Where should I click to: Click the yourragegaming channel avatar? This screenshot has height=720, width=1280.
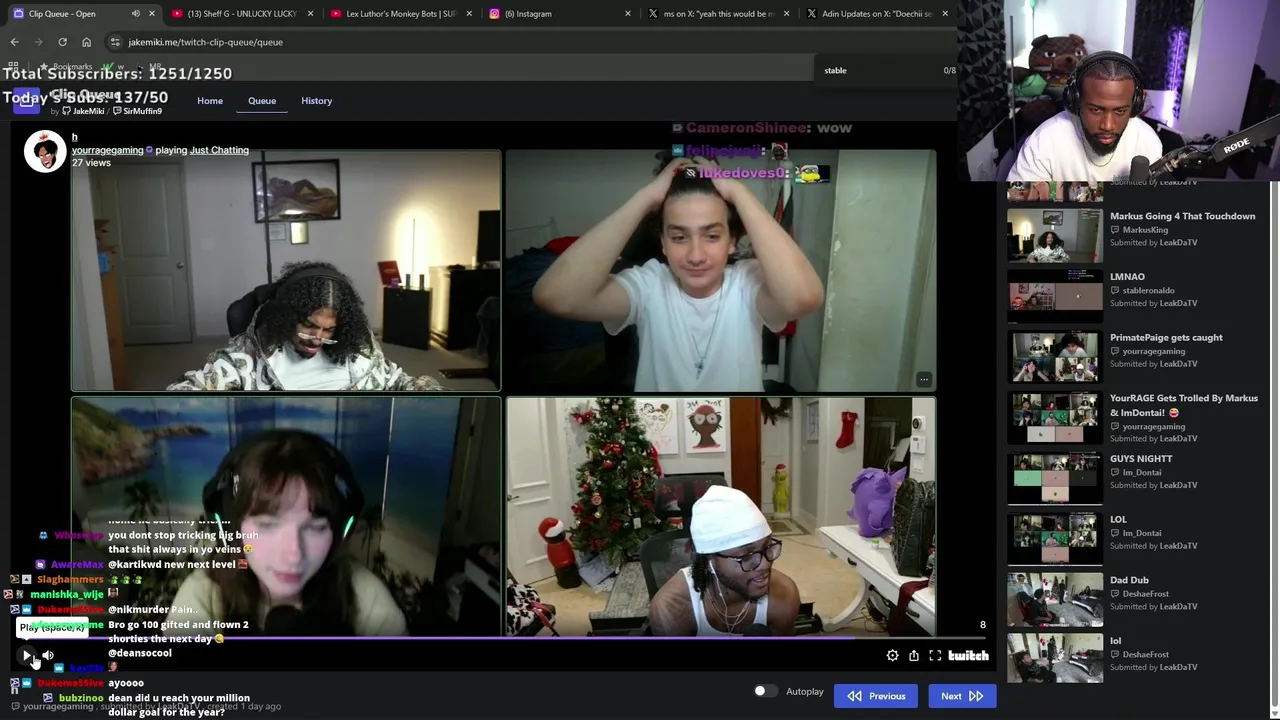click(x=45, y=151)
